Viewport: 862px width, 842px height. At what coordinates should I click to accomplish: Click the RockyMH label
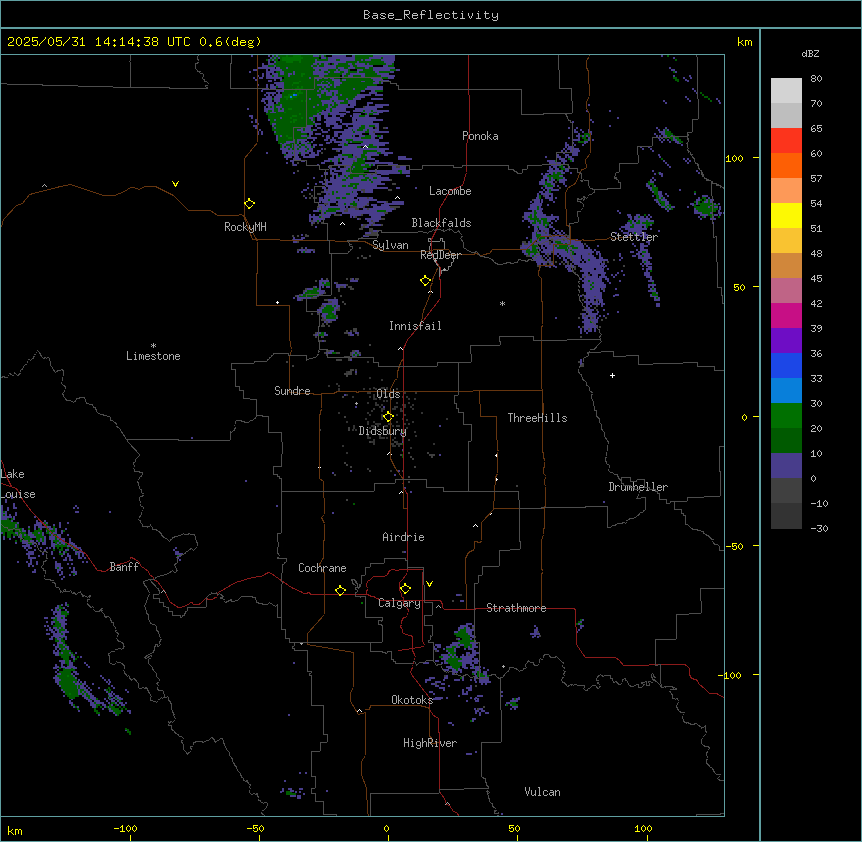point(245,227)
